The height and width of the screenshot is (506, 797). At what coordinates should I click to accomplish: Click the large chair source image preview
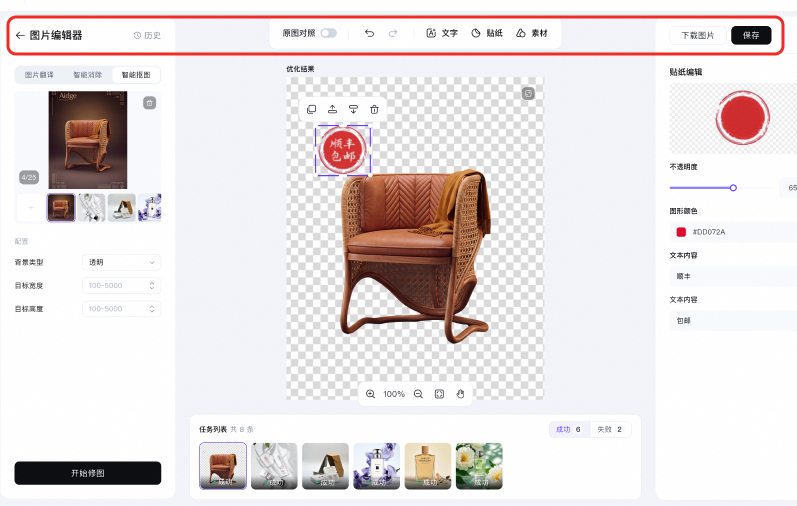pos(87,140)
